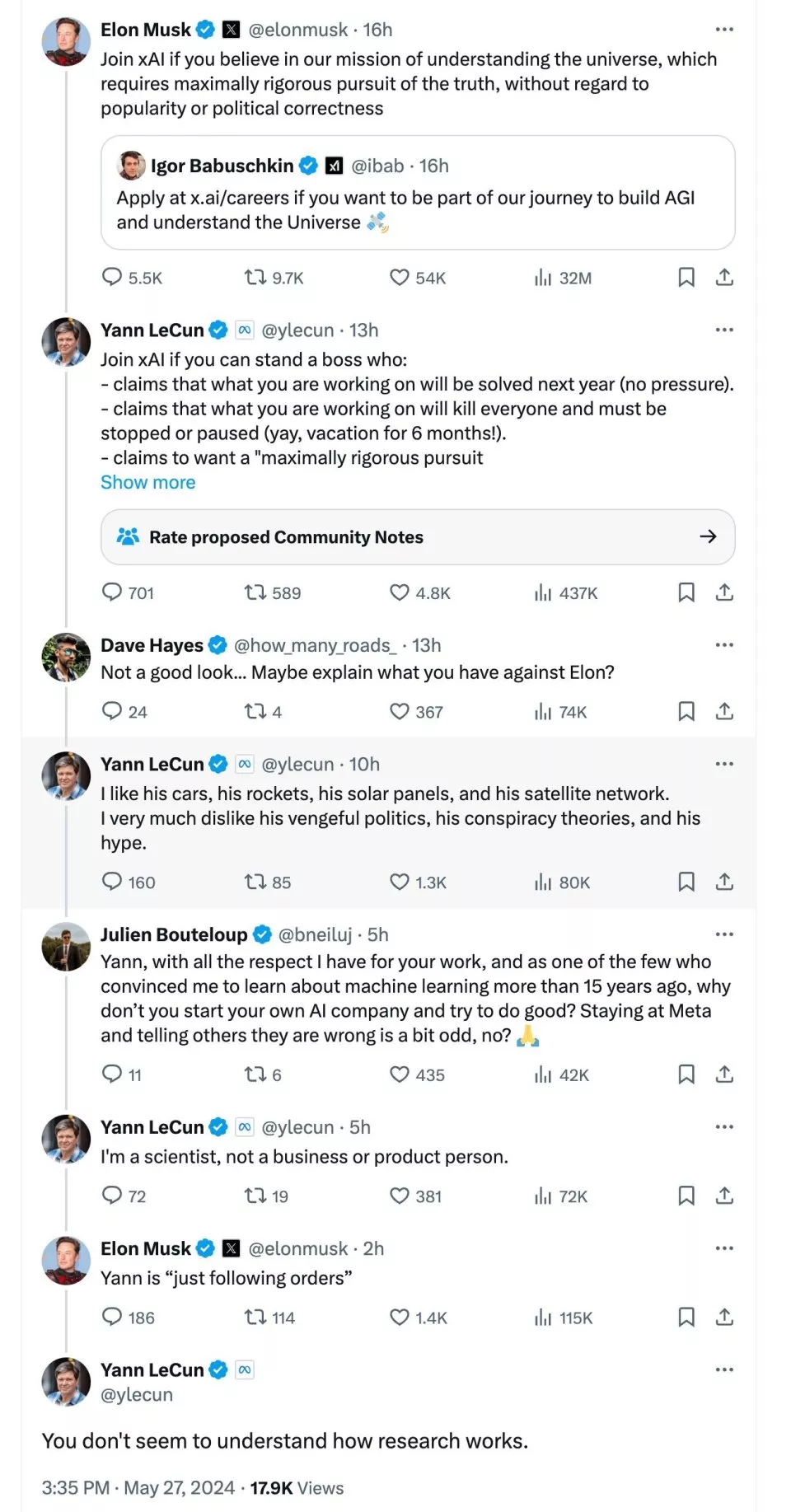This screenshot has height=1512, width=791.
Task: Bookmark Dave Hayes' reply tweet
Action: (x=686, y=711)
